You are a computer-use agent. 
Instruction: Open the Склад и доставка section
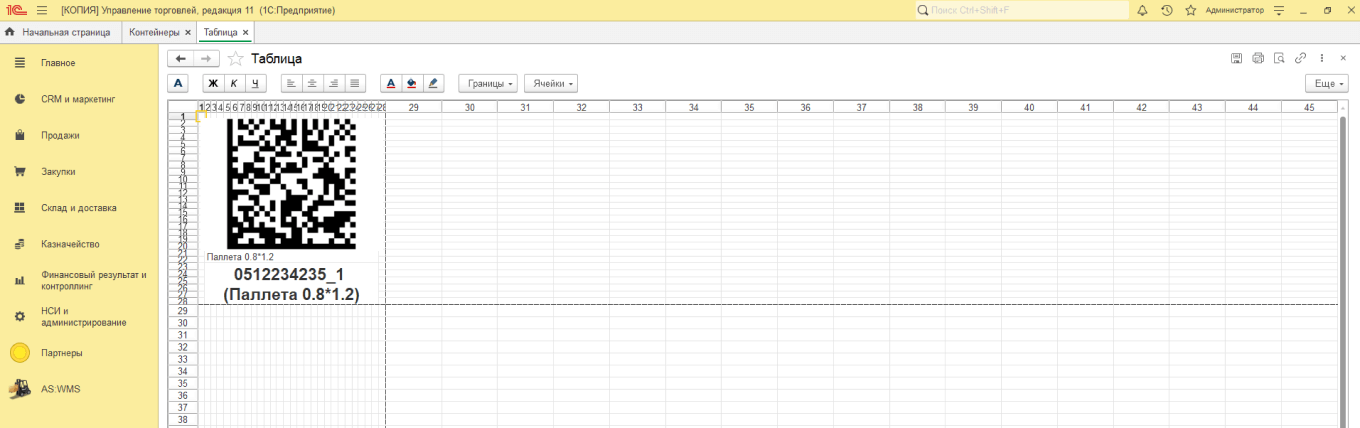pyautogui.click(x=80, y=208)
